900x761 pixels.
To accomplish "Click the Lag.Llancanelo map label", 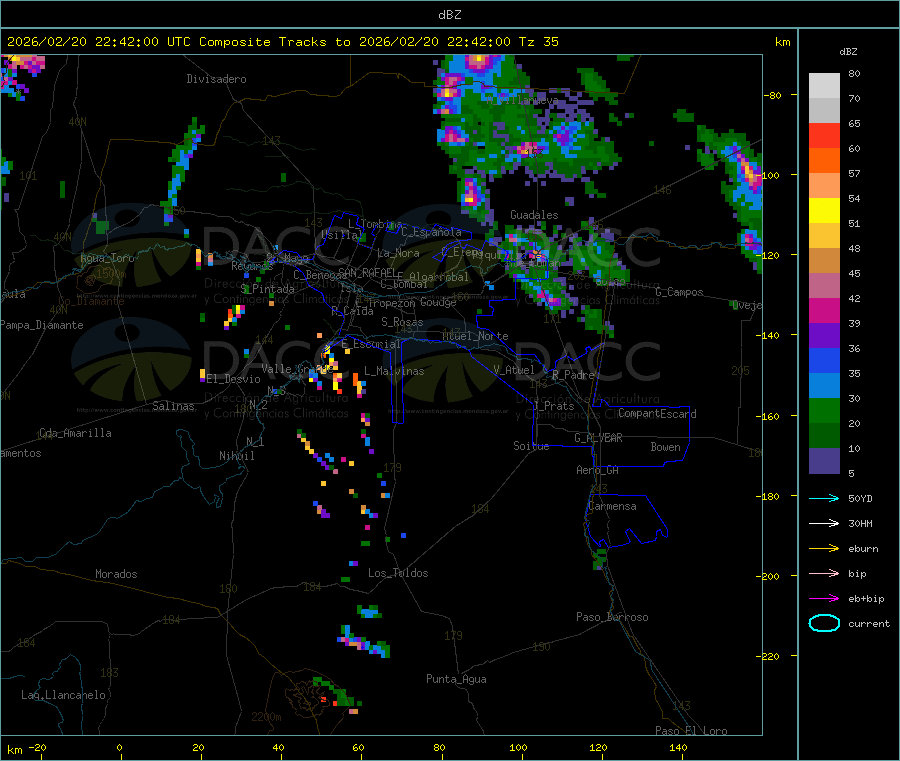I will point(63,695).
